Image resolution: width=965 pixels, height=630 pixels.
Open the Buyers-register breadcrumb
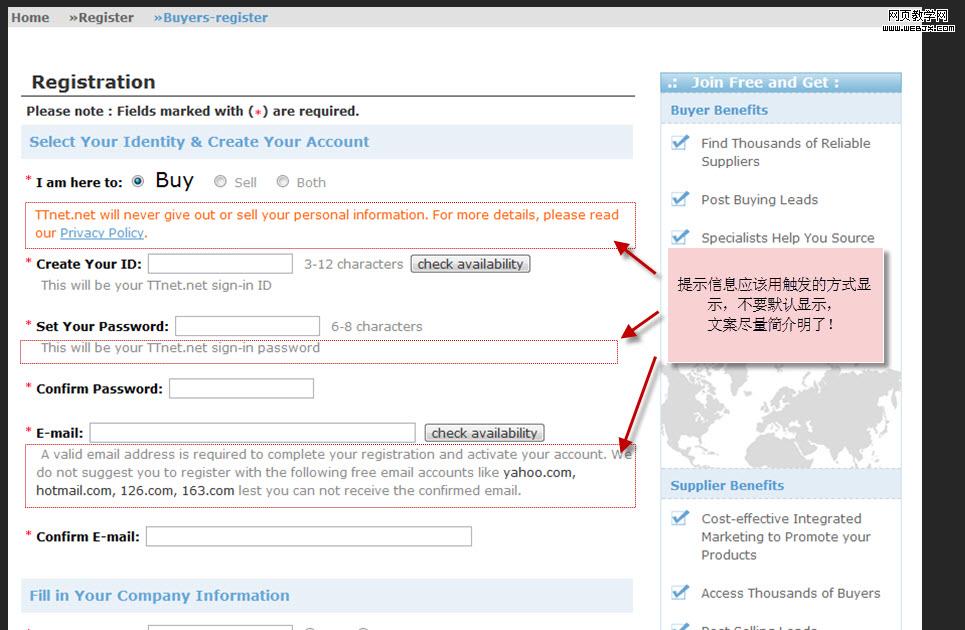pyautogui.click(x=211, y=17)
